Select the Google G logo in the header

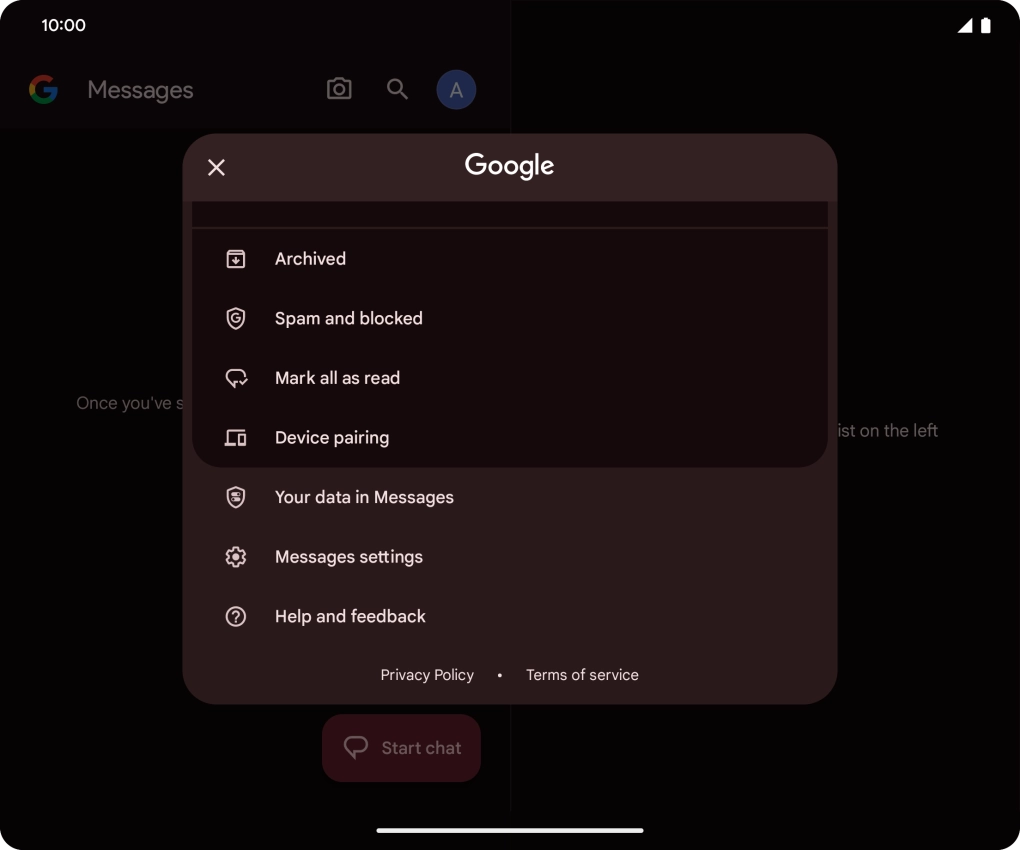[x=43, y=89]
